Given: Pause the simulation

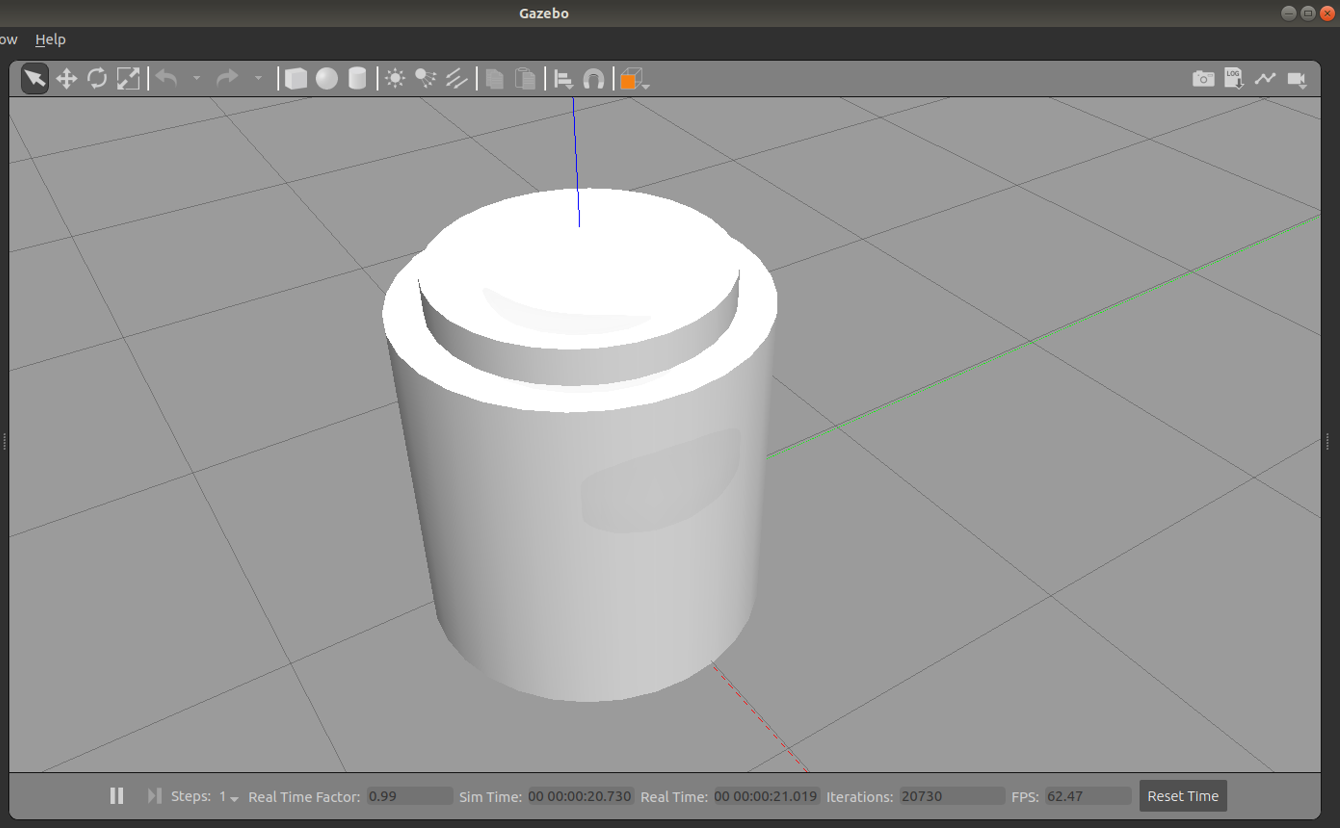Looking at the screenshot, I should pyautogui.click(x=117, y=796).
